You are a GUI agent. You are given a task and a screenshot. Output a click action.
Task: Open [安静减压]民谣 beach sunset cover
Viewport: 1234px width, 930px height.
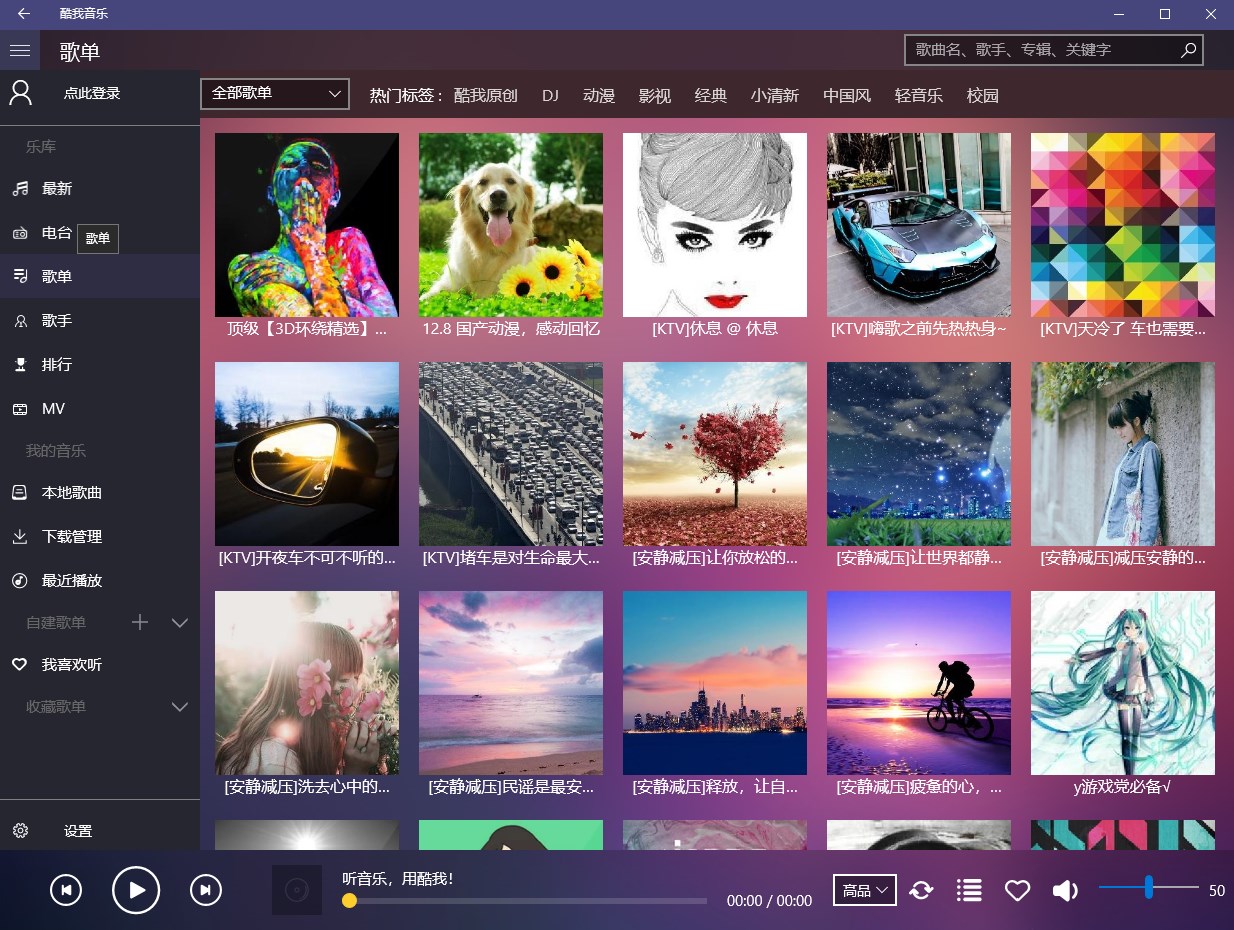511,683
